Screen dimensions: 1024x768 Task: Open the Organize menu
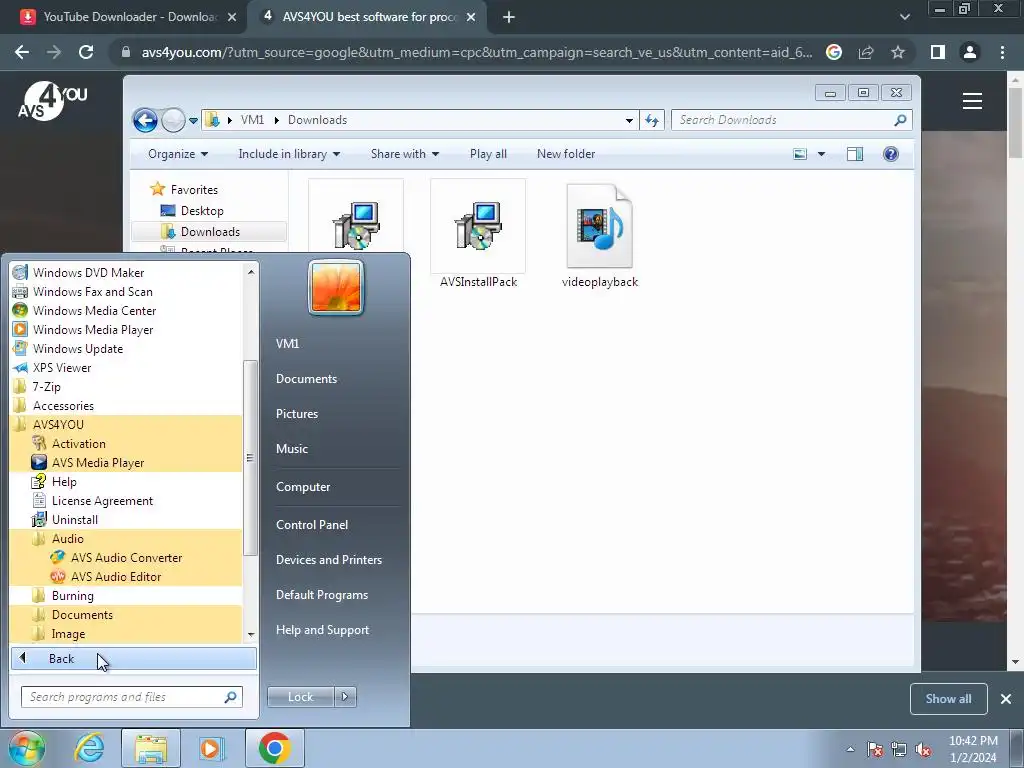[178, 154]
